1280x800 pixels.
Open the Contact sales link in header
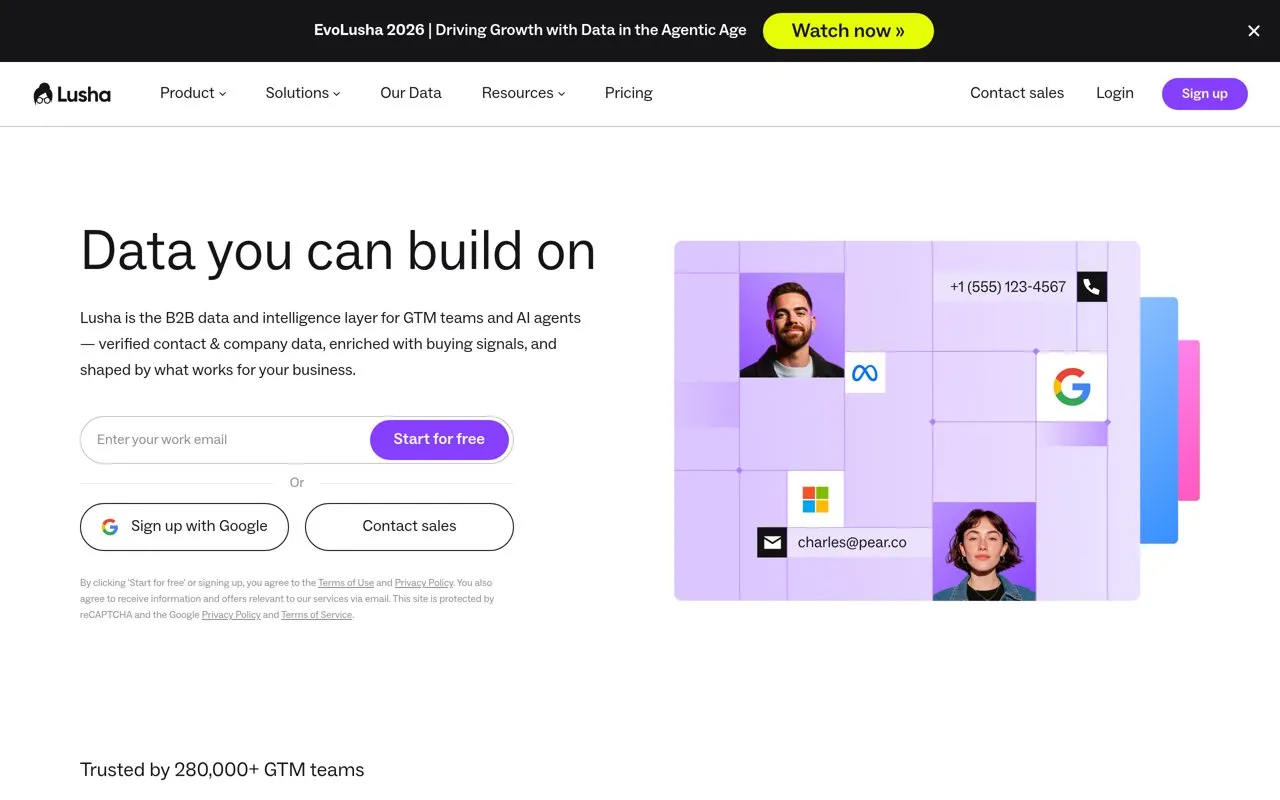(1017, 93)
